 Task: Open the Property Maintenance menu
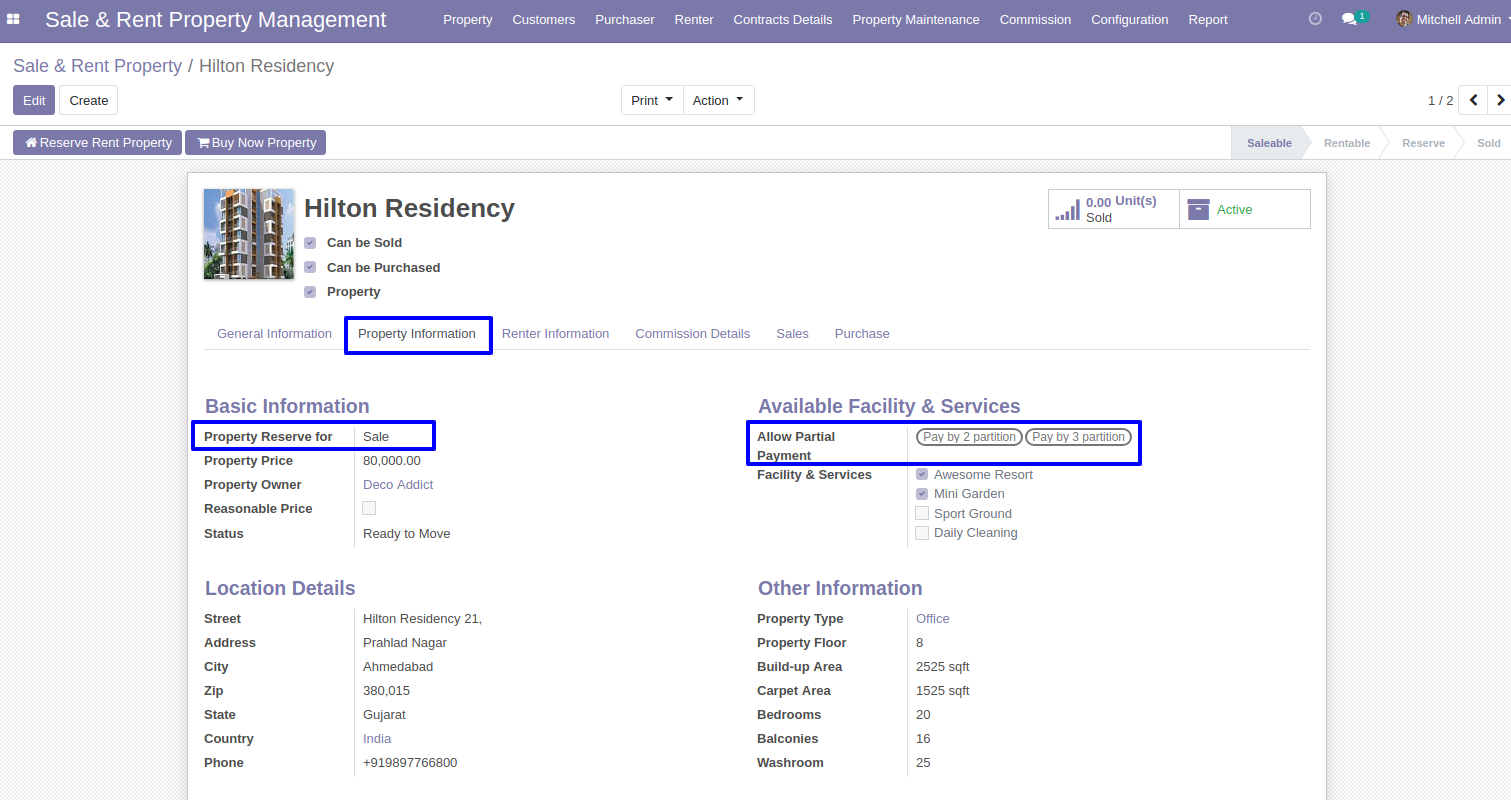coord(916,19)
